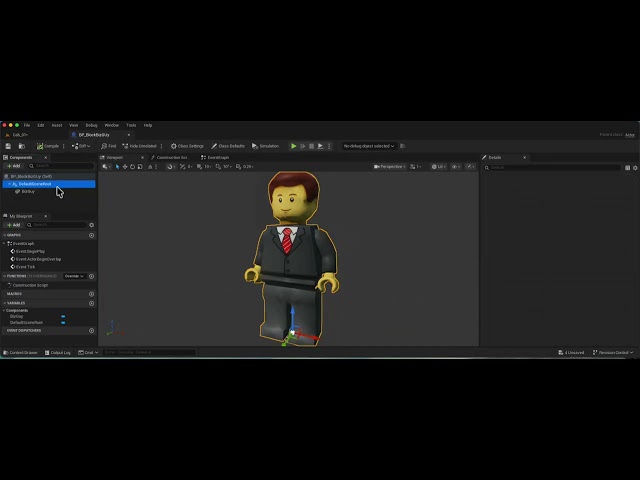640x480 pixels.
Task: Click the Browse to asset icon
Action: (22, 146)
